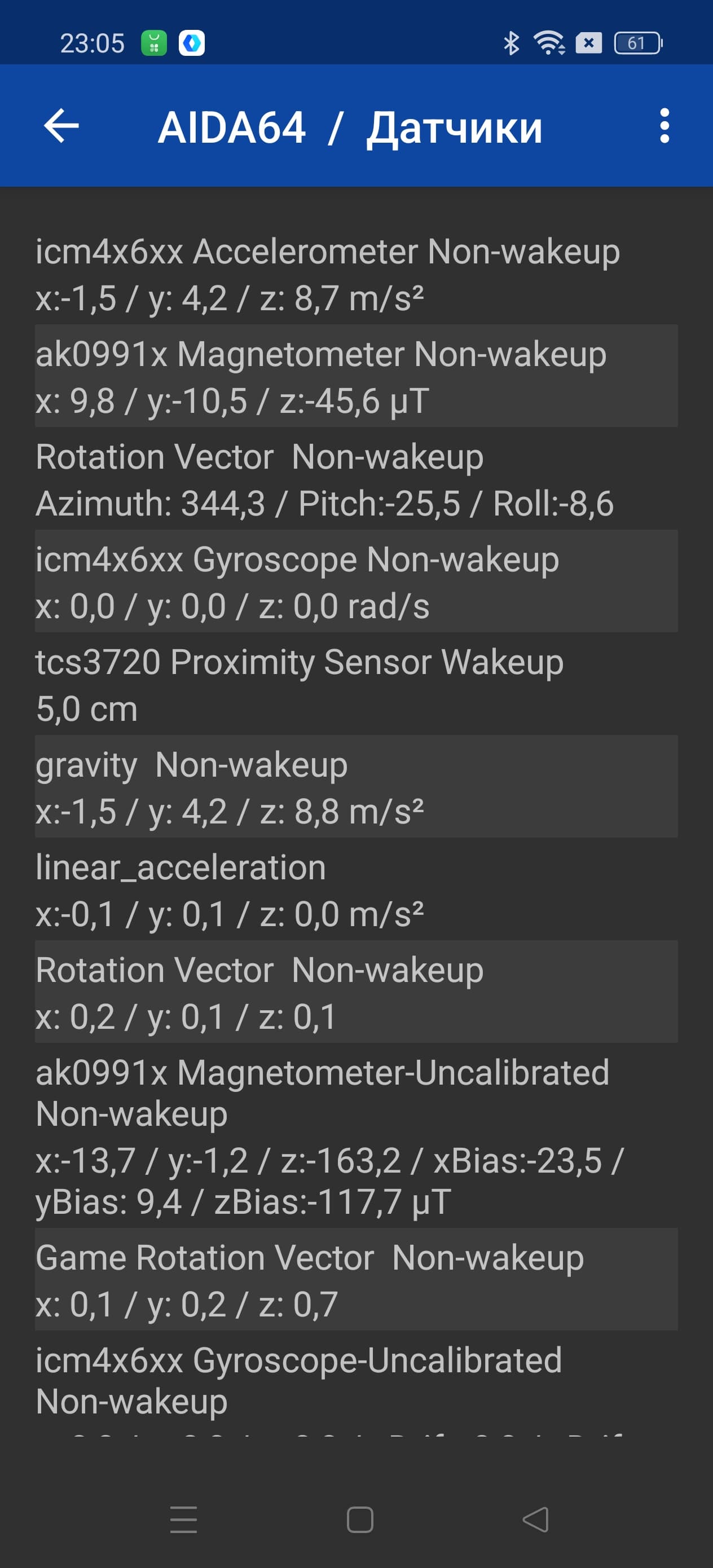
Task: Tap the green app notification icon
Action: click(153, 43)
